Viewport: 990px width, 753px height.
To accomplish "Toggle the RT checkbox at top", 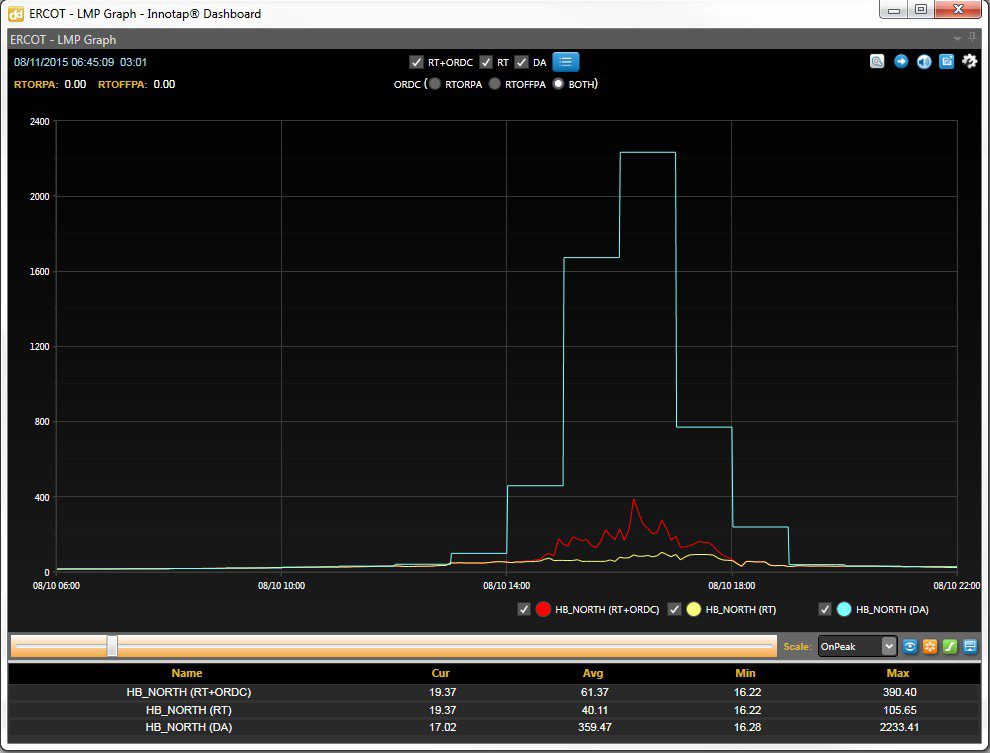I will pos(486,62).
